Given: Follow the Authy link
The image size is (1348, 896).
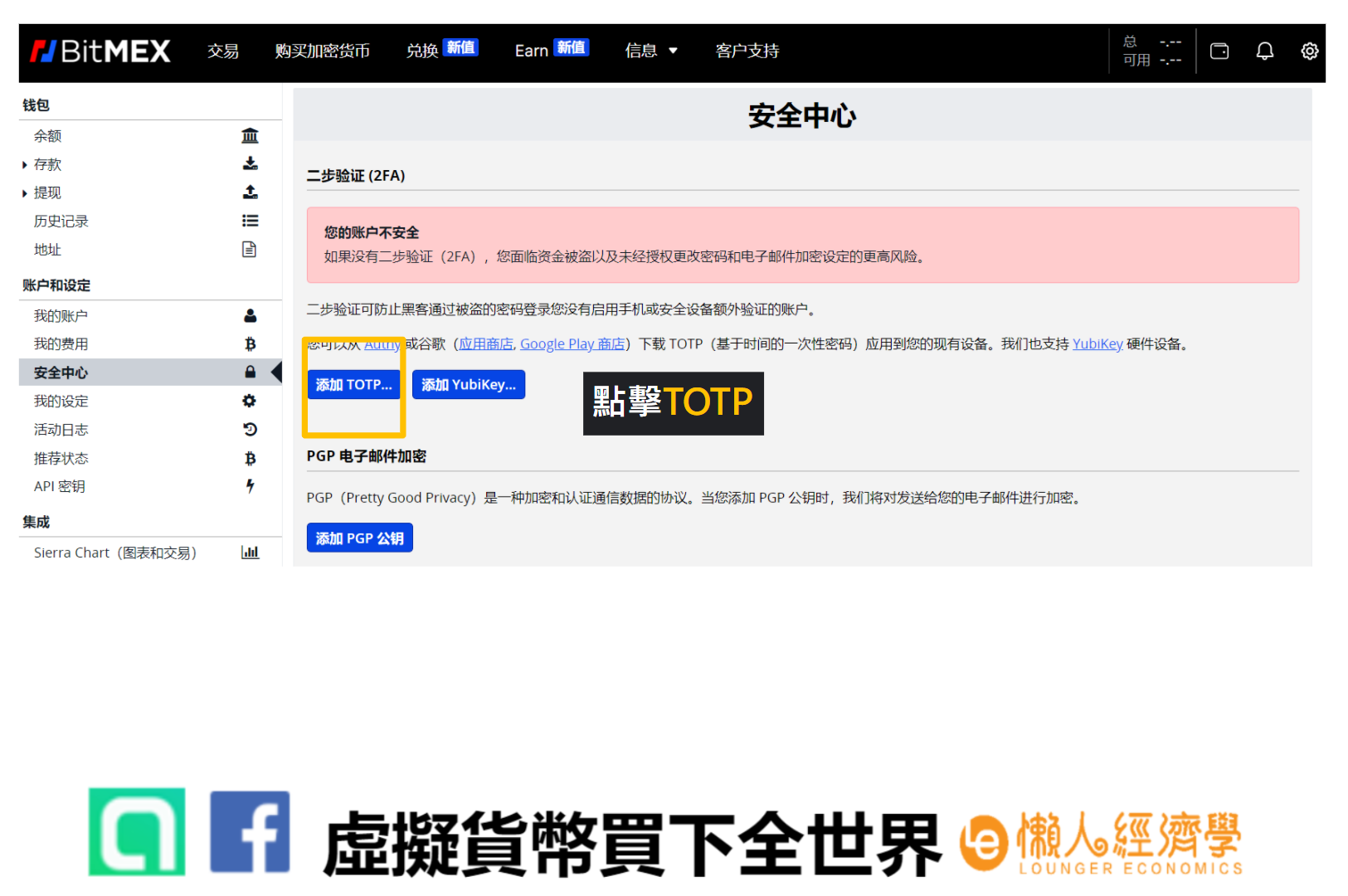Looking at the screenshot, I should (382, 344).
